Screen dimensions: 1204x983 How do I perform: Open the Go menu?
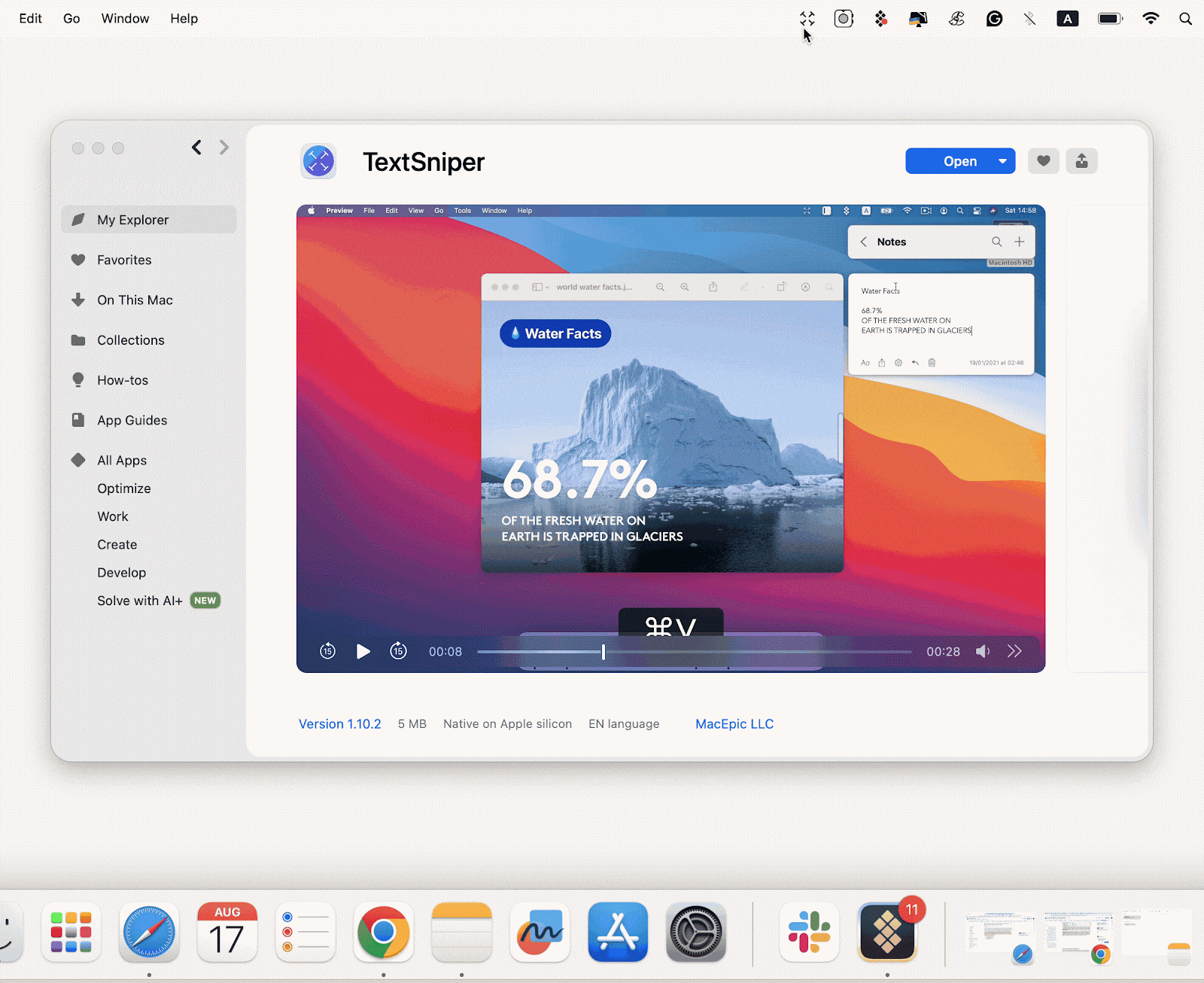pos(71,19)
